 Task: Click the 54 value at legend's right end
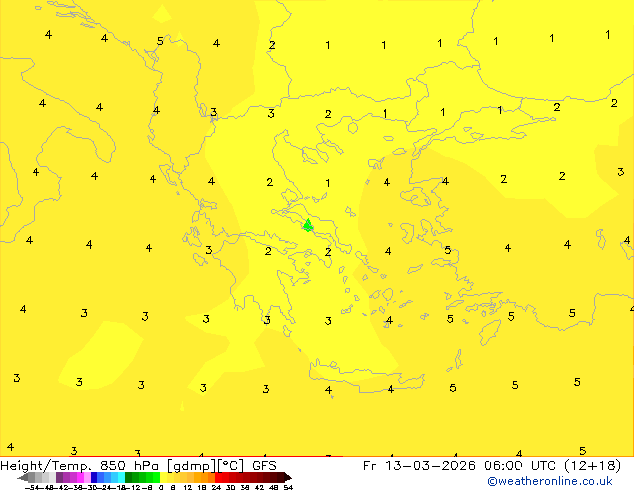click(288, 487)
